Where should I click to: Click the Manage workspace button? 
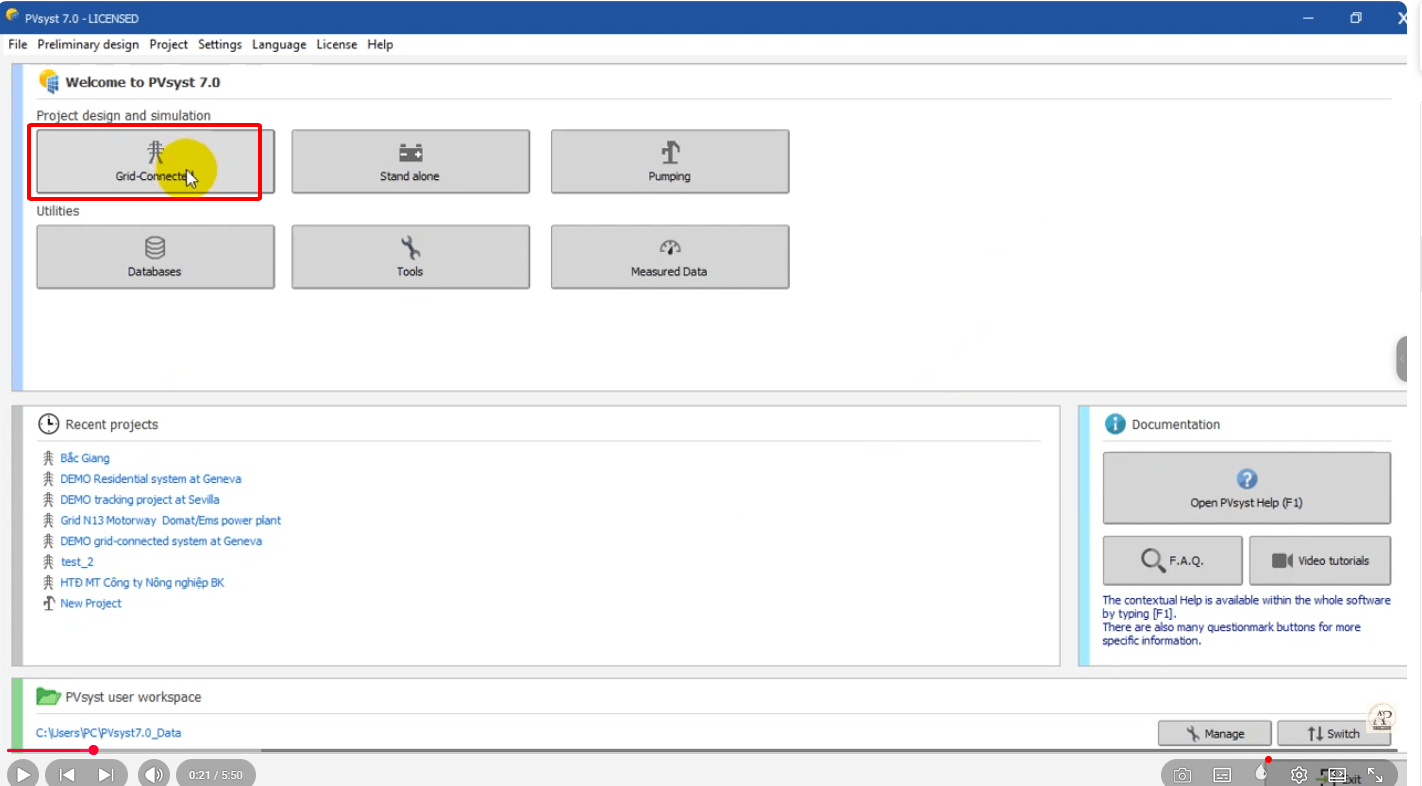1214,733
